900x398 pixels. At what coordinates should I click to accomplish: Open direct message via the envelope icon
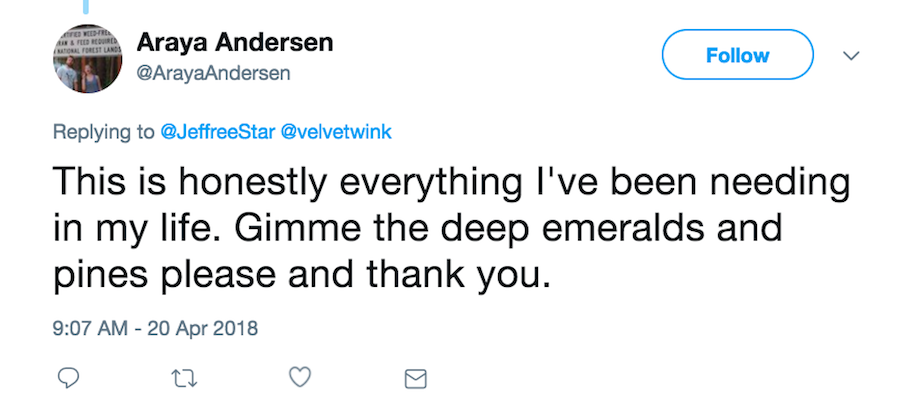tap(416, 378)
